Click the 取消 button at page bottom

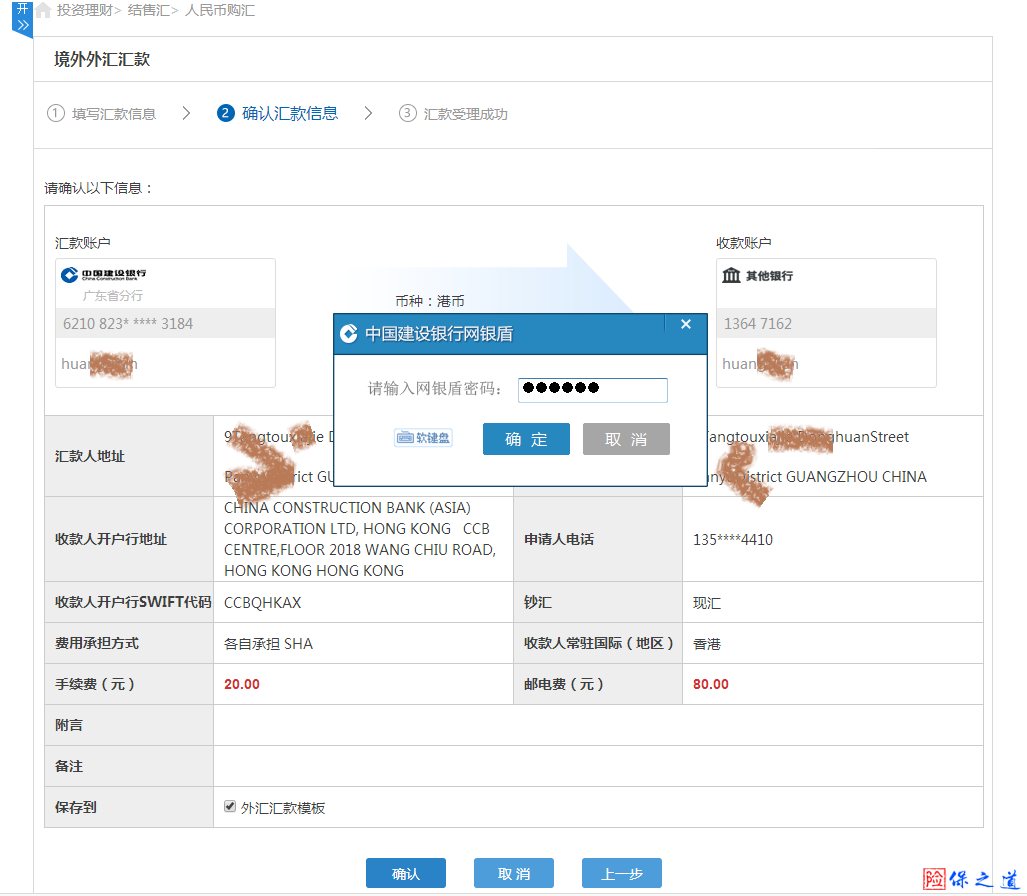(x=514, y=874)
